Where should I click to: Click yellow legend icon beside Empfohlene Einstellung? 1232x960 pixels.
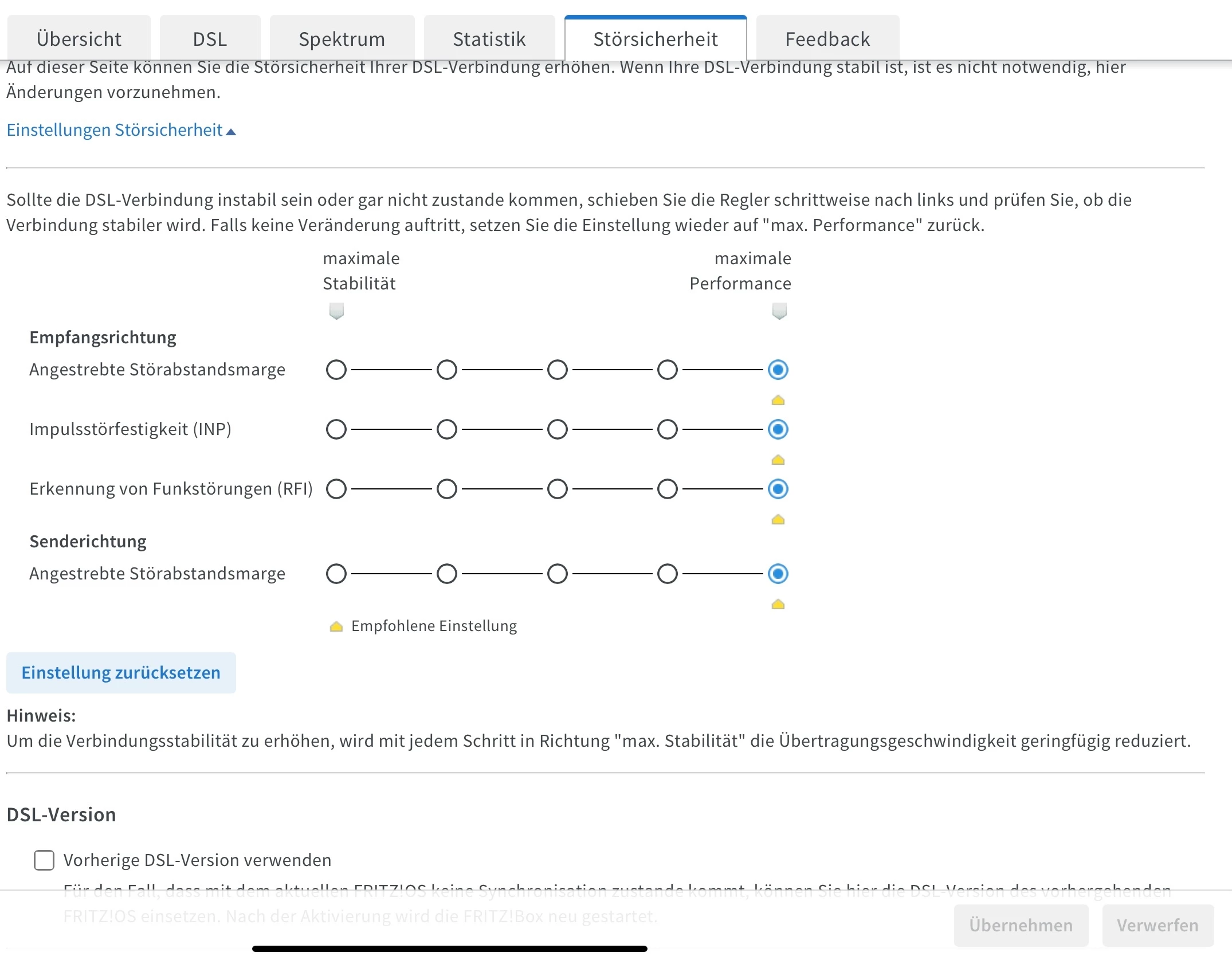pyautogui.click(x=336, y=626)
